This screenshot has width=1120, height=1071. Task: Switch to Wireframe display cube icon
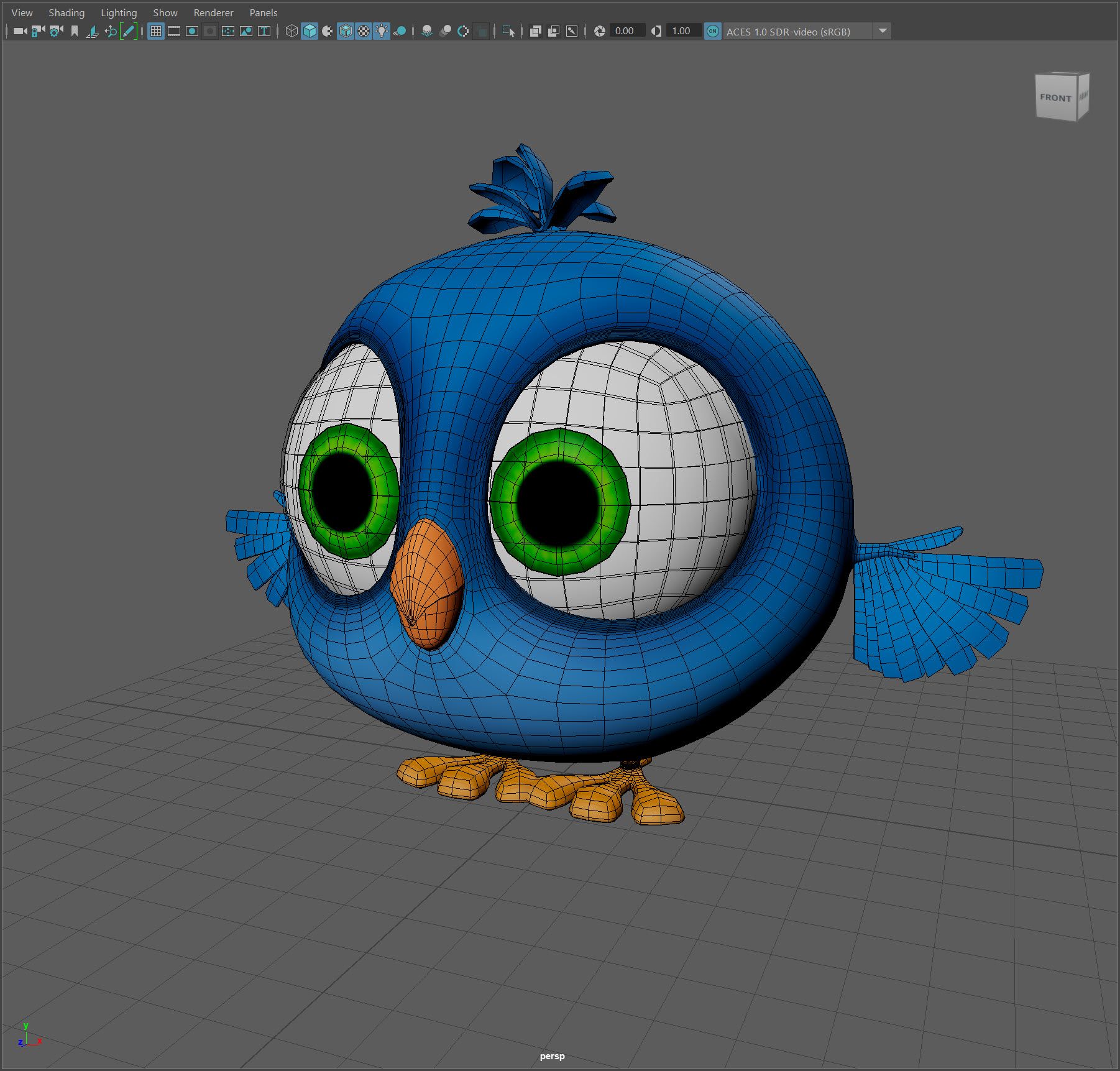[x=291, y=31]
